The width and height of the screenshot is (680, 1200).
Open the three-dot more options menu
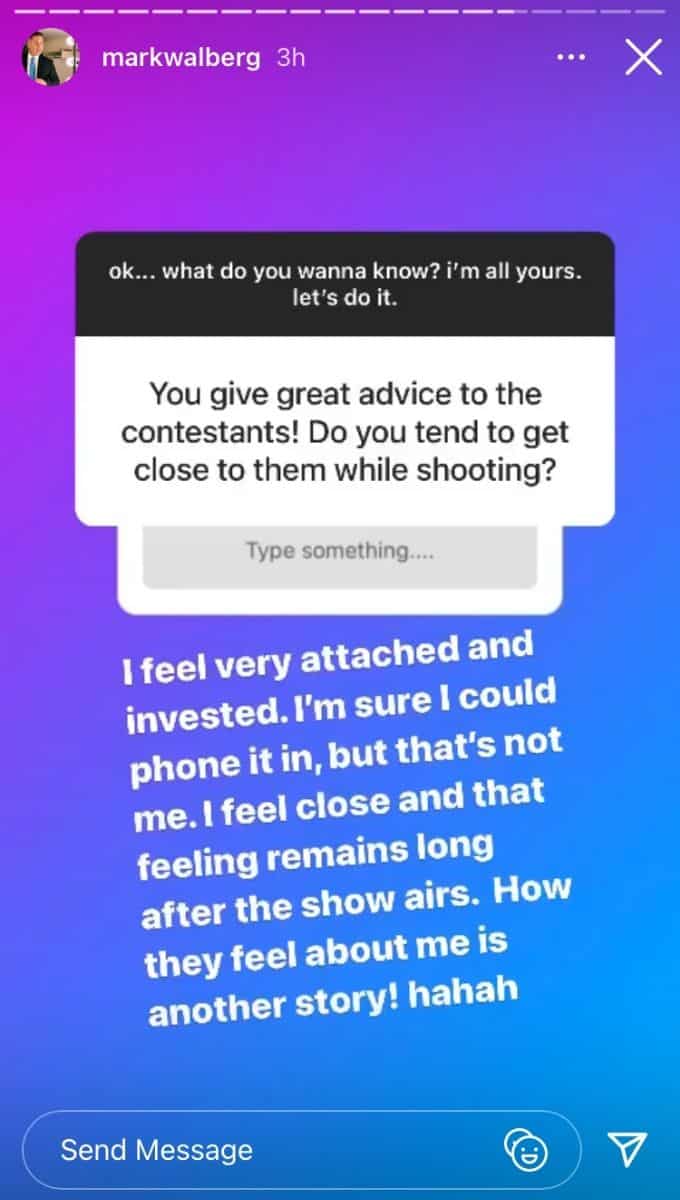coord(571,58)
